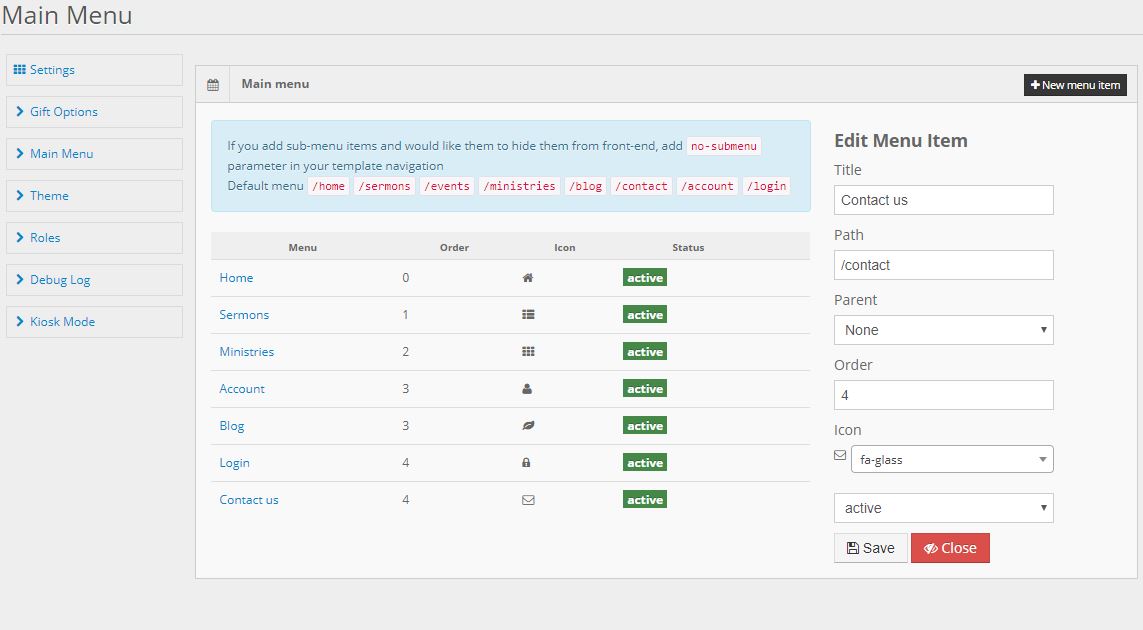The width and height of the screenshot is (1143, 630).
Task: Click the calendar icon in Main menu header
Action: [213, 85]
